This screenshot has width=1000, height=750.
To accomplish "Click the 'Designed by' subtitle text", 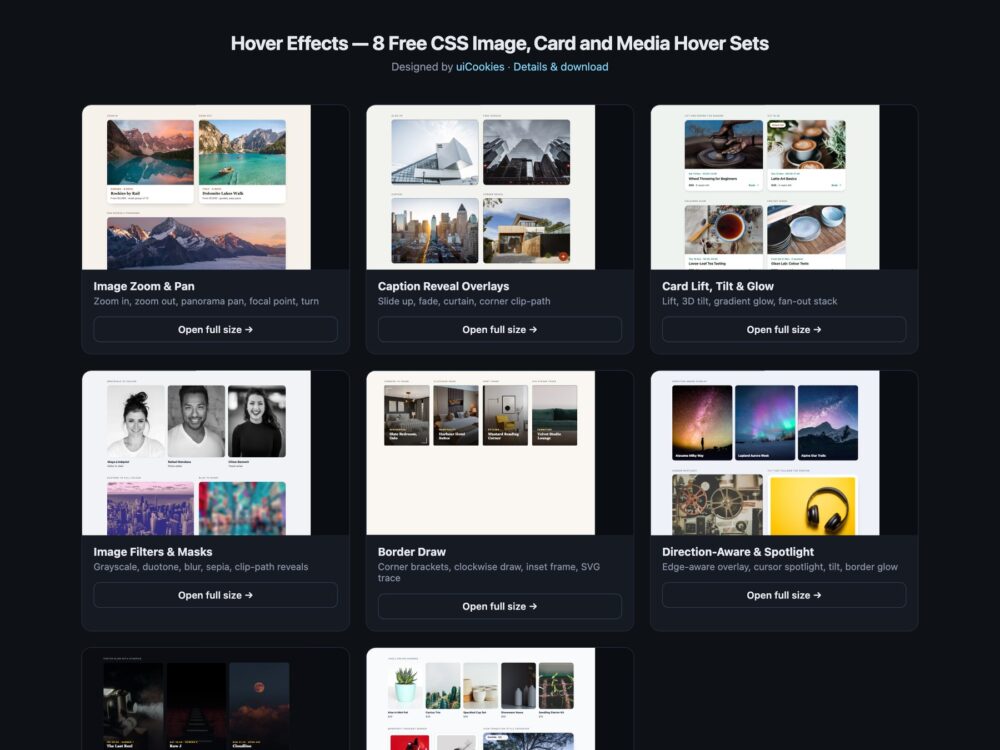I will (x=422, y=67).
